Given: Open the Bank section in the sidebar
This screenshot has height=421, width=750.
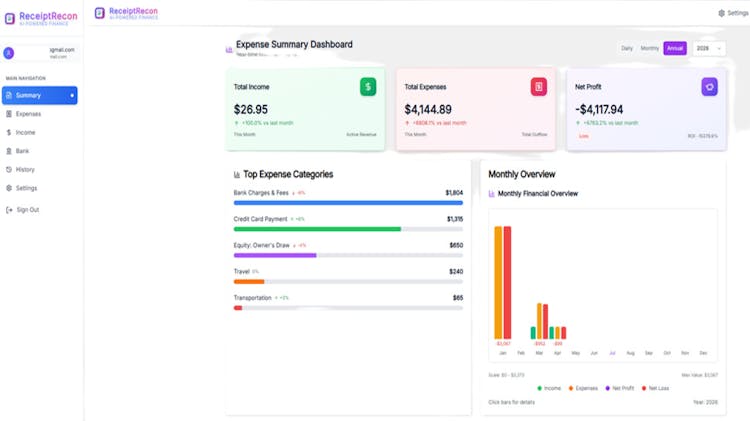Looking at the screenshot, I should point(22,151).
